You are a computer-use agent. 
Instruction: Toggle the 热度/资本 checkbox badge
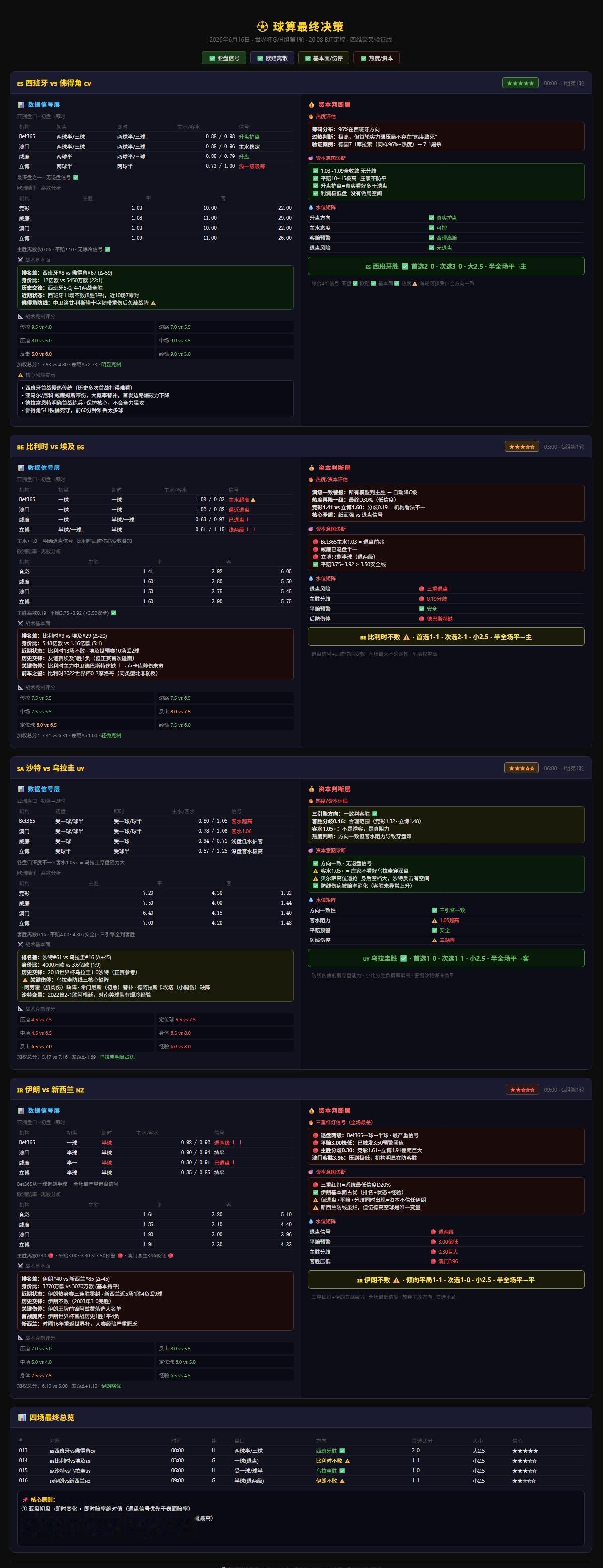click(x=376, y=58)
